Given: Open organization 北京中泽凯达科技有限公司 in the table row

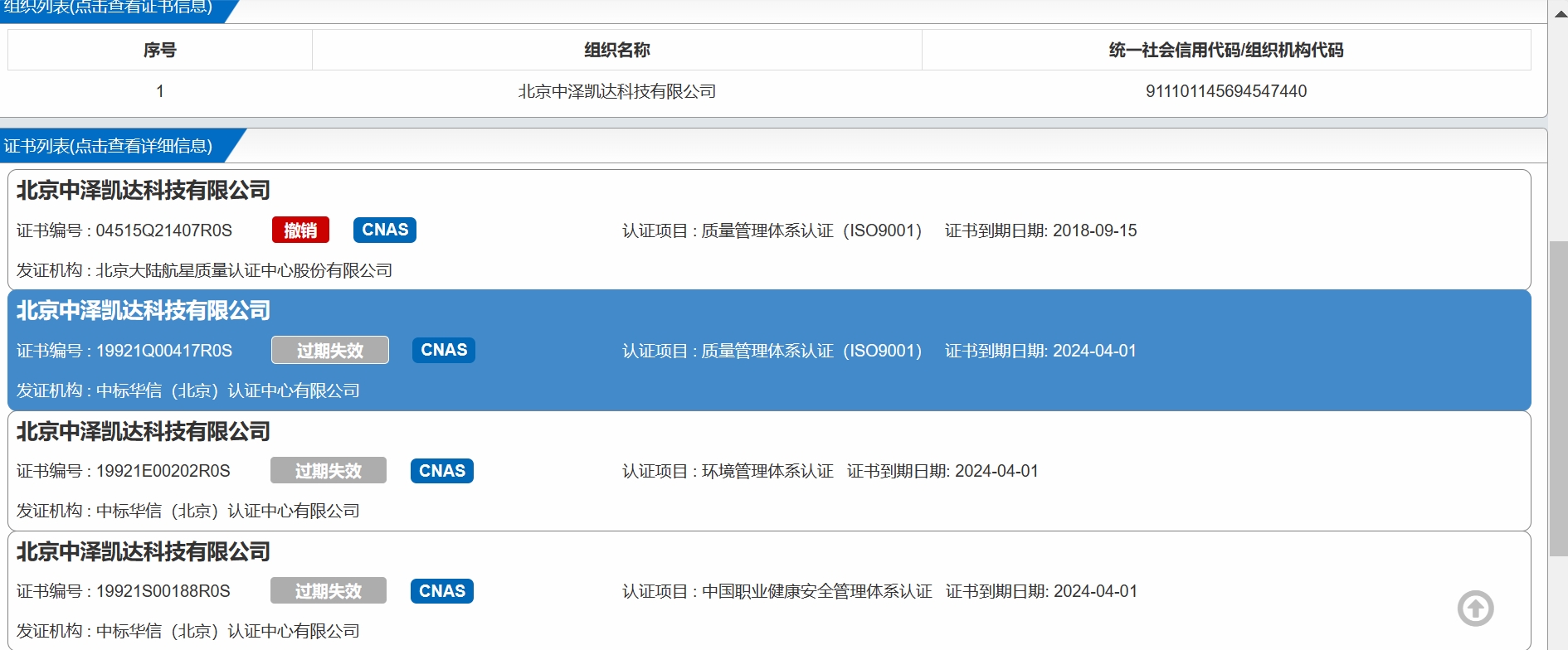Looking at the screenshot, I should (617, 91).
